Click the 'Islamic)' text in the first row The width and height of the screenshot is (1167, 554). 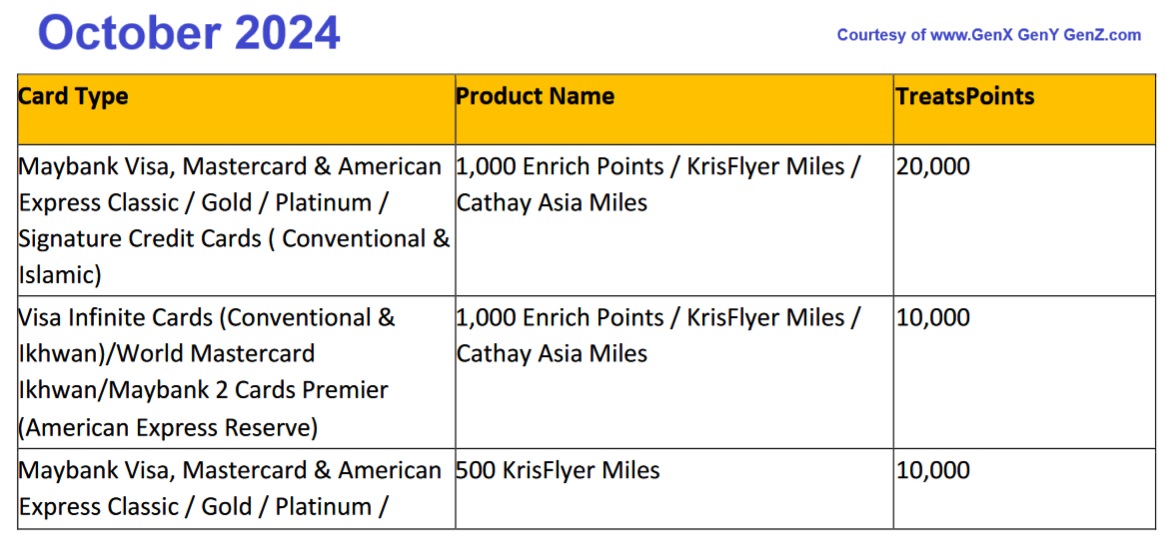[x=60, y=275]
